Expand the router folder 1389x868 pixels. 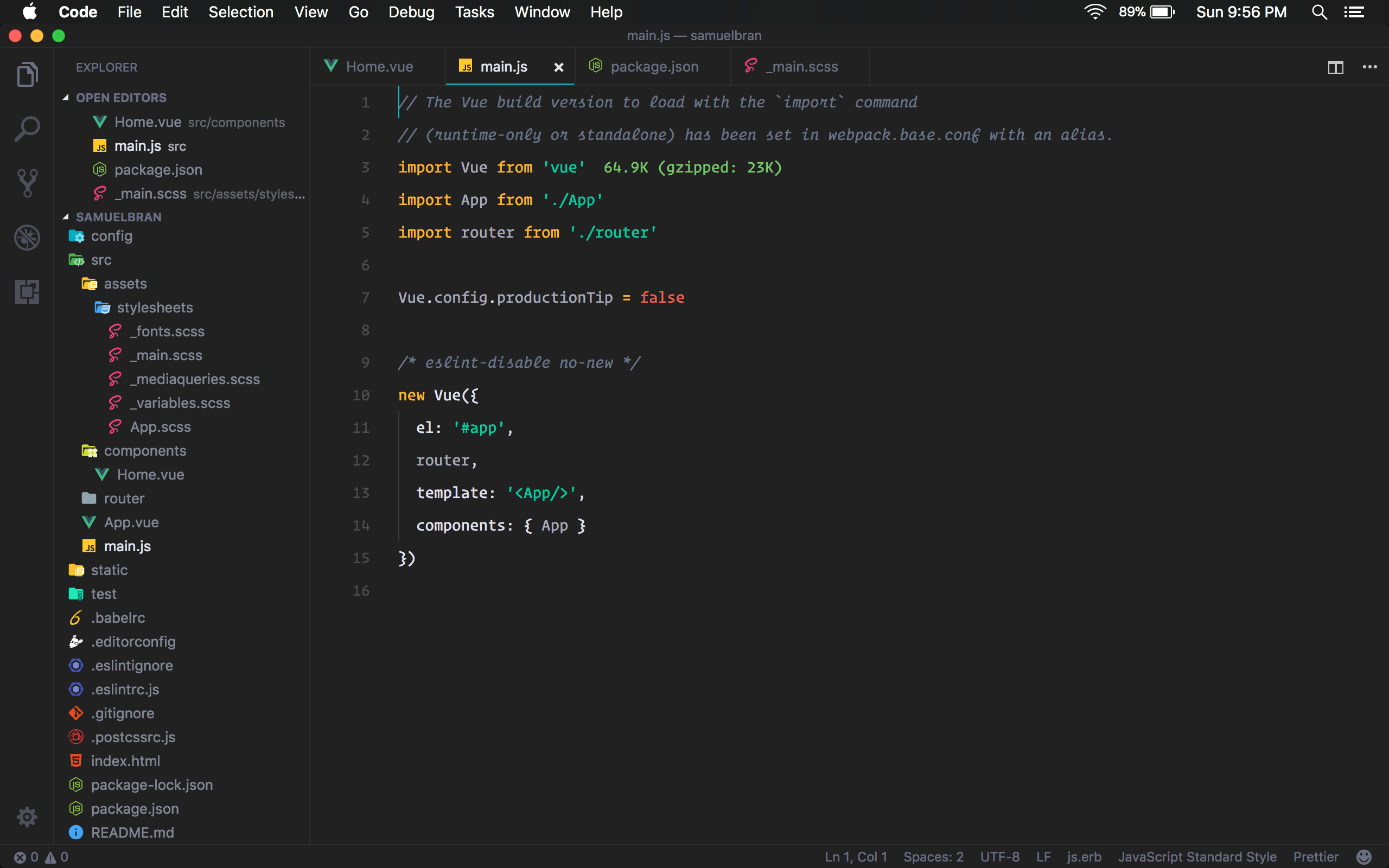tap(123, 499)
